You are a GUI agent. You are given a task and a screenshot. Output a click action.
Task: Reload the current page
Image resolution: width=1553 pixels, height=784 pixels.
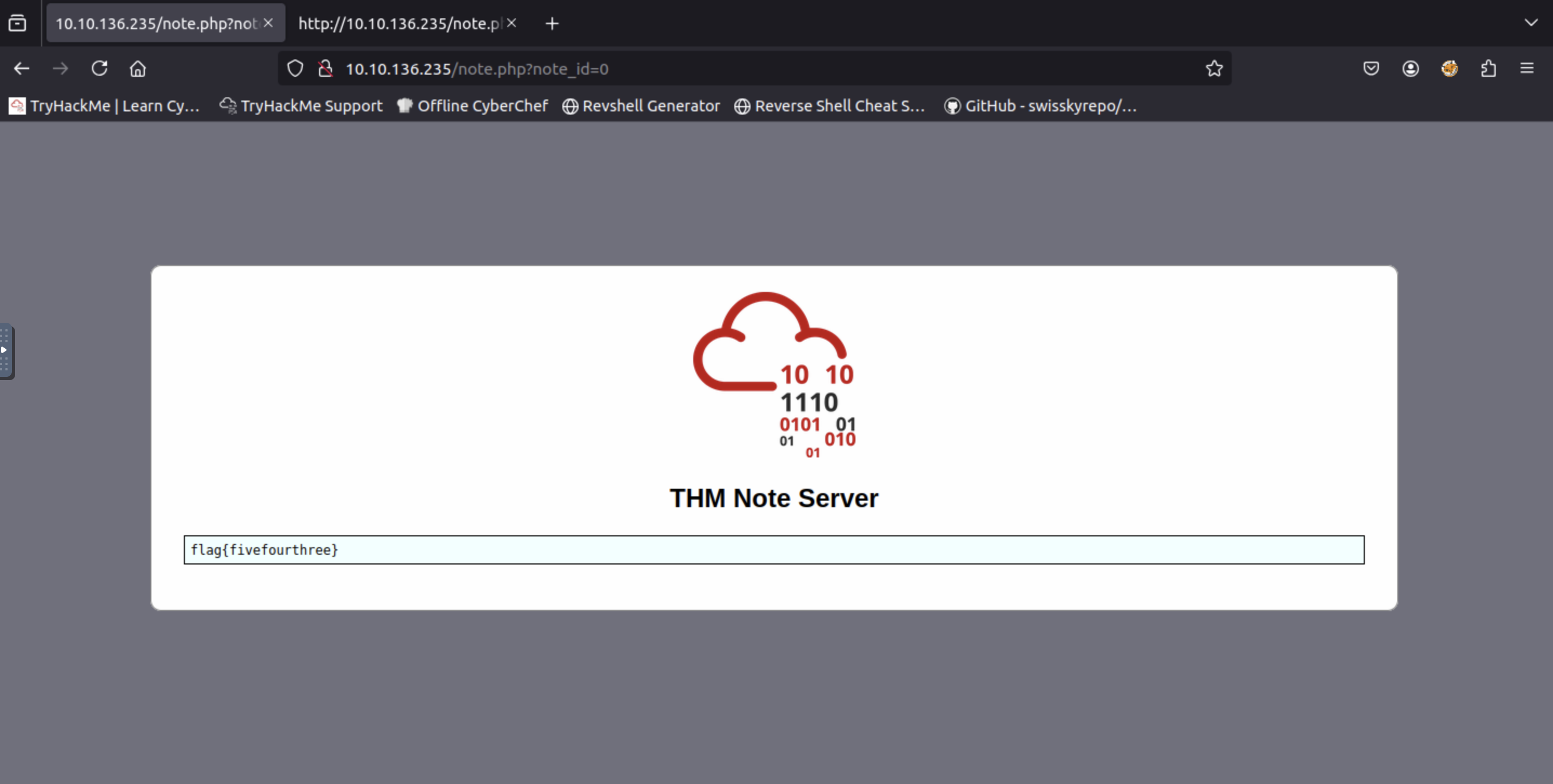tap(99, 69)
